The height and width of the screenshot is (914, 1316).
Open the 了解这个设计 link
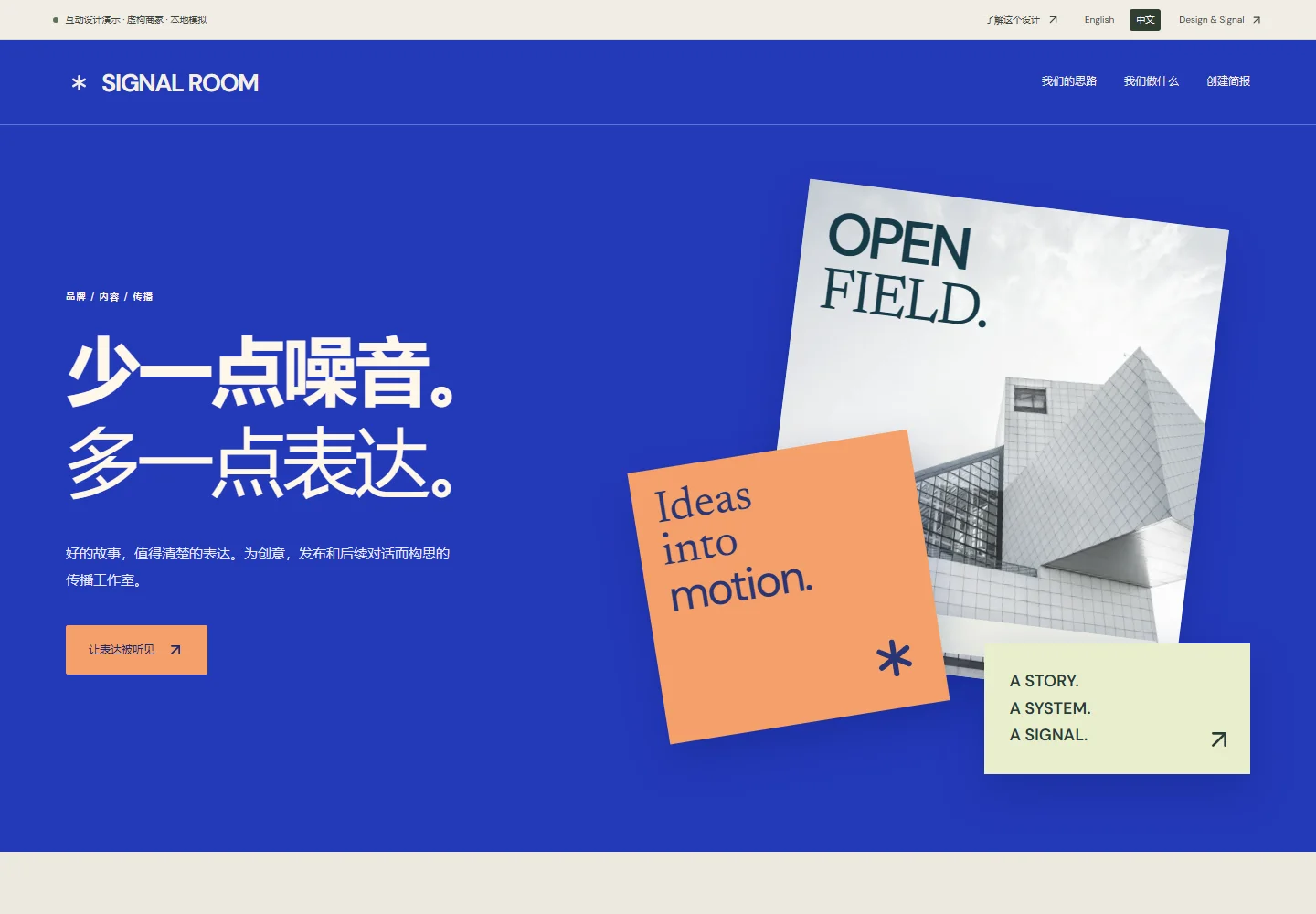(x=1021, y=19)
